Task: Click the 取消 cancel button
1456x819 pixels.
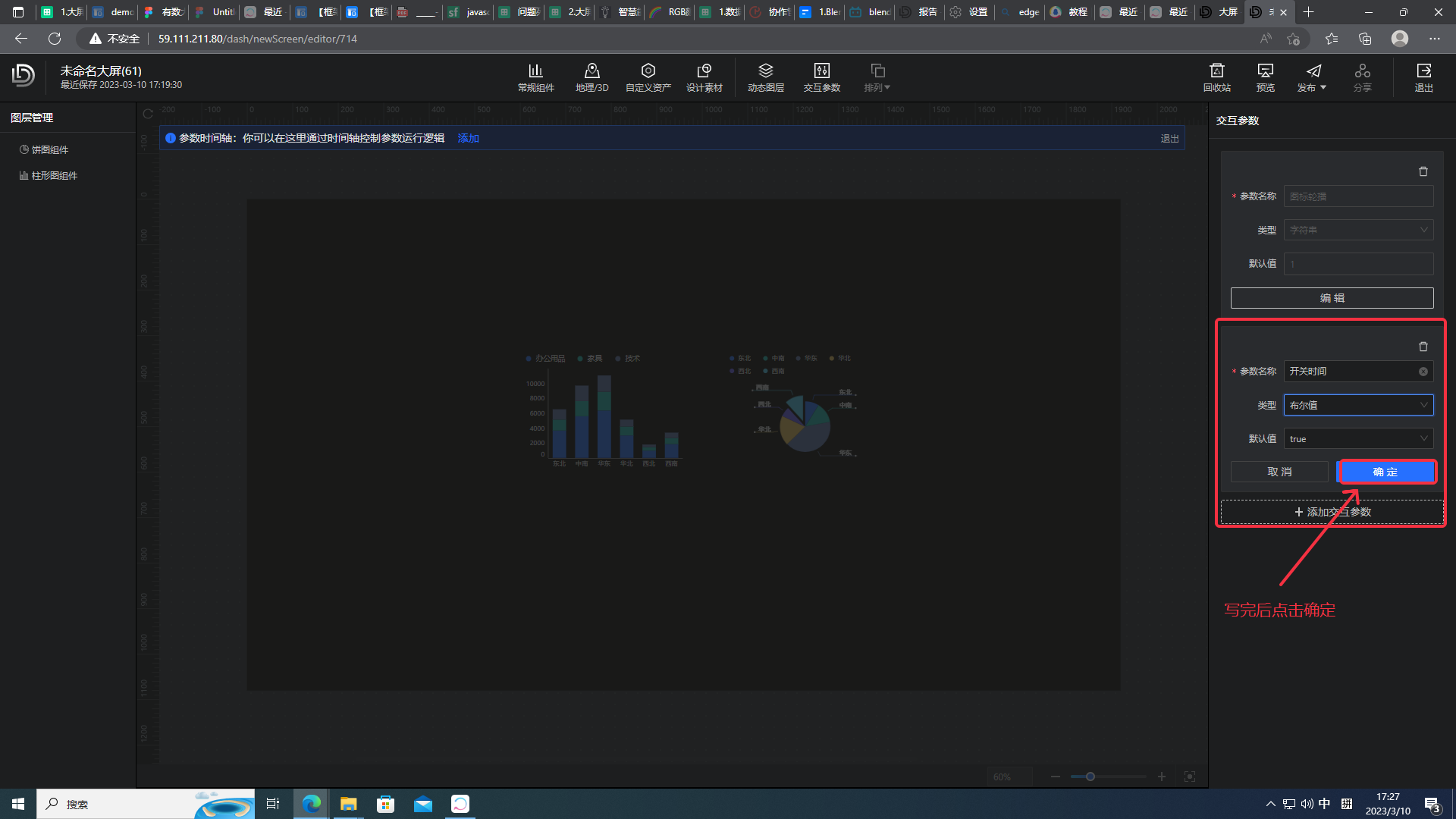Action: pos(1279,472)
